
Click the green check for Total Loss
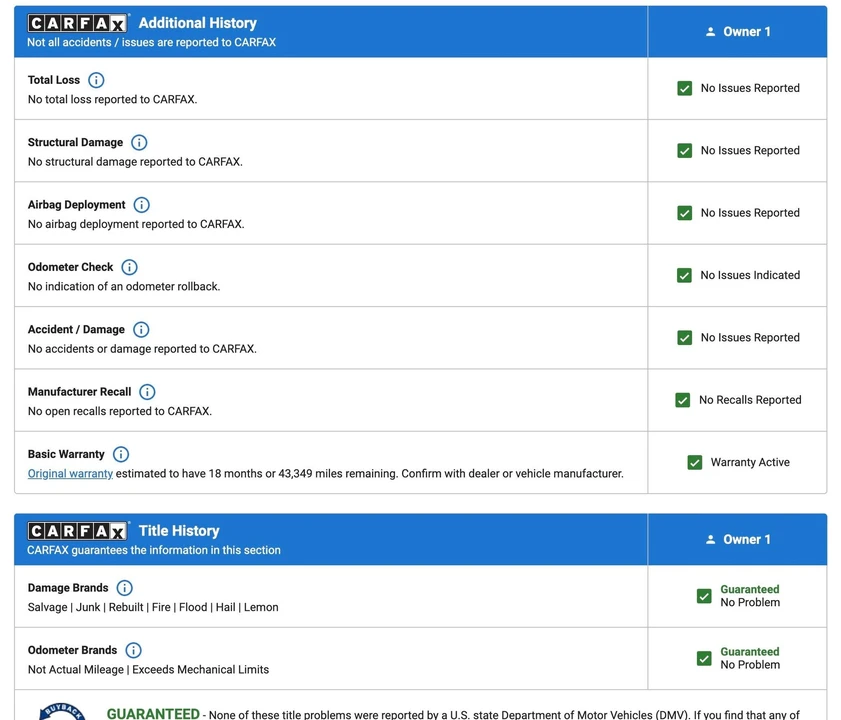(684, 88)
